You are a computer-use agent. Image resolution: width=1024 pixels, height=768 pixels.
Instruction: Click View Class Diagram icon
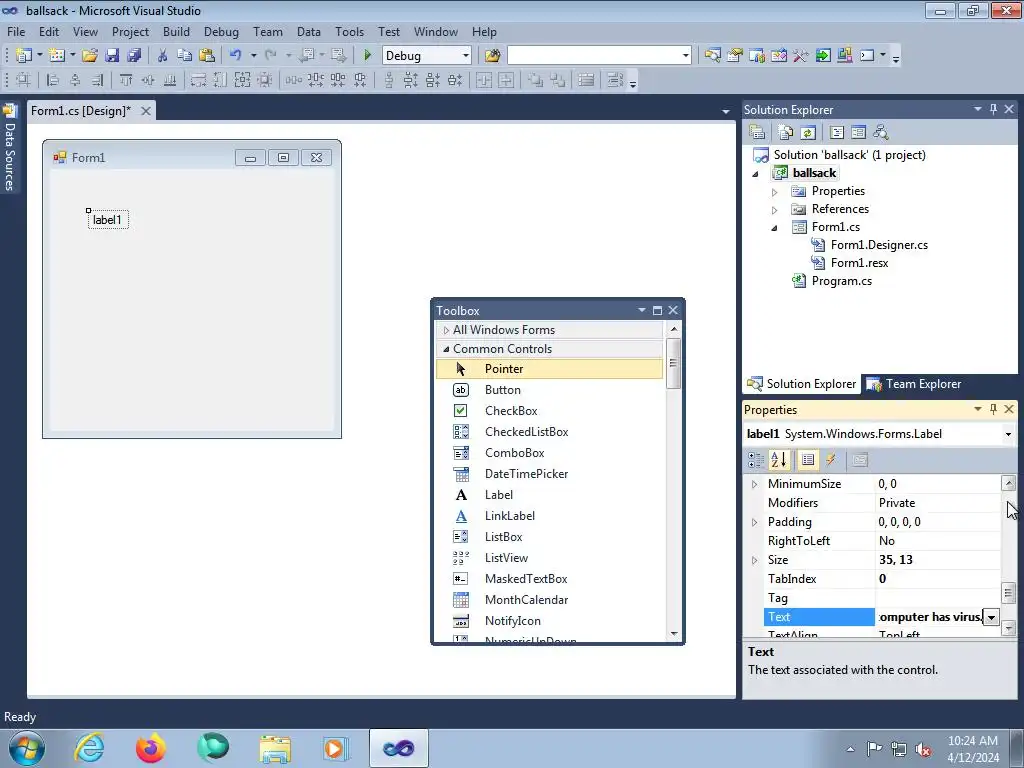pos(881,133)
